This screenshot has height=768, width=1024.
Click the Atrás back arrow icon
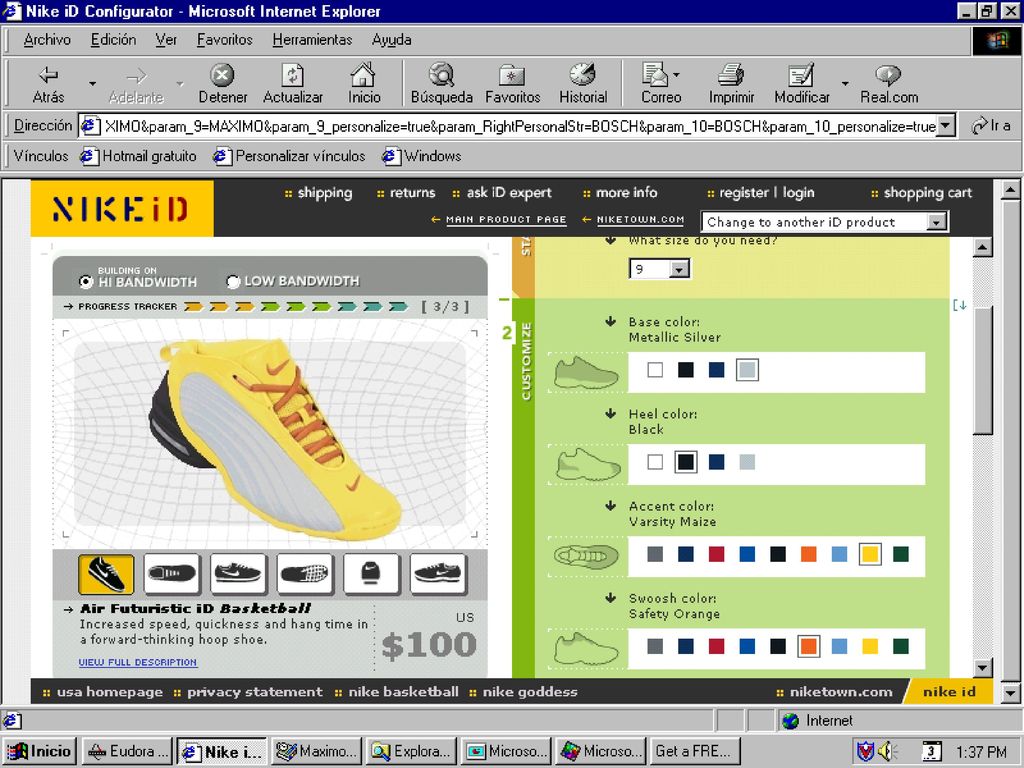(48, 74)
